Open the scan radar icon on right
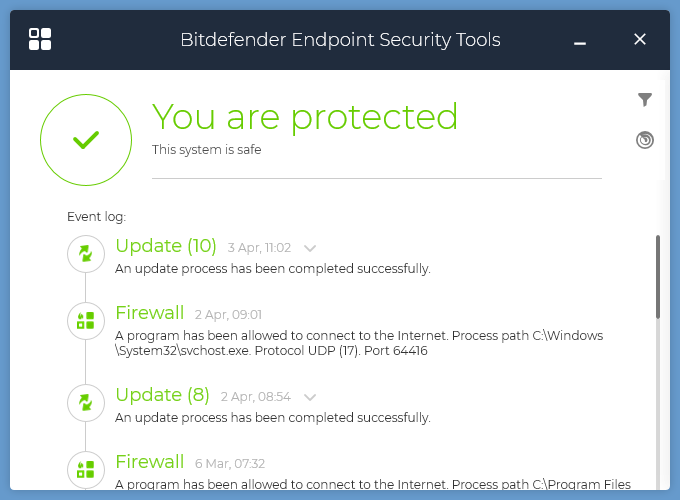Screen dimensions: 680x500 645,140
